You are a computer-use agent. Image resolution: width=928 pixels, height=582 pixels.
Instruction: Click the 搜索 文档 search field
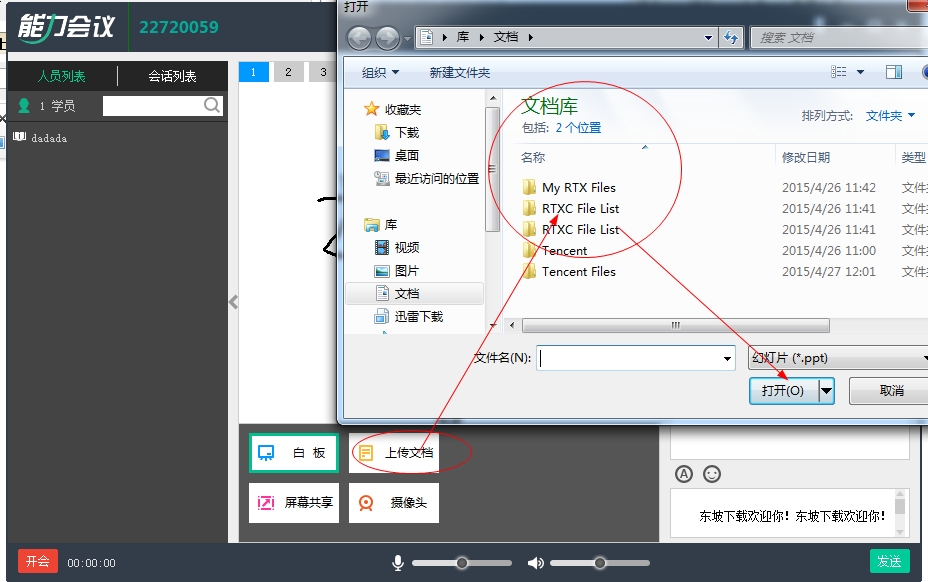tap(838, 38)
